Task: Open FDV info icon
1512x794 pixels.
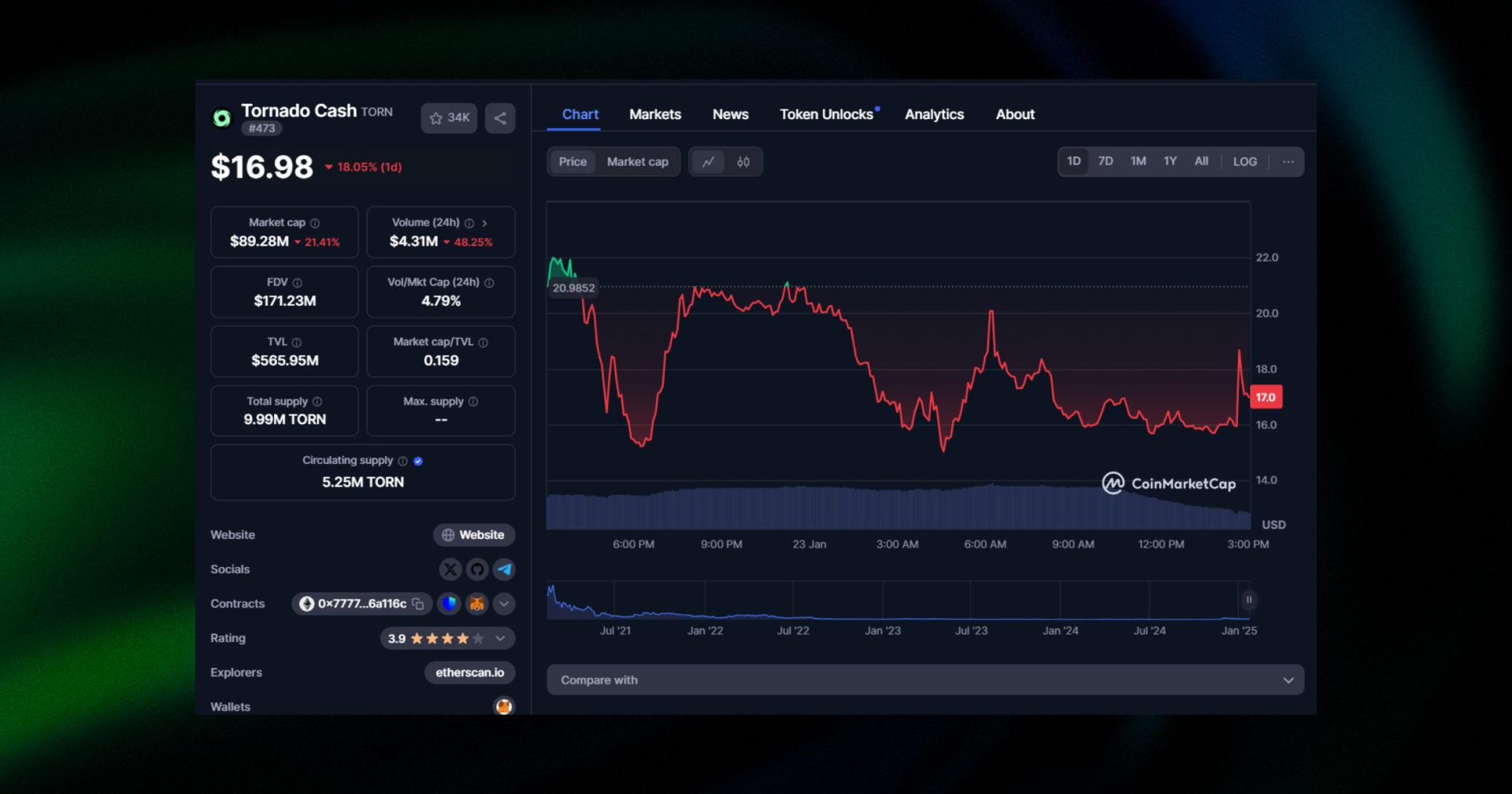Action: pyautogui.click(x=297, y=283)
